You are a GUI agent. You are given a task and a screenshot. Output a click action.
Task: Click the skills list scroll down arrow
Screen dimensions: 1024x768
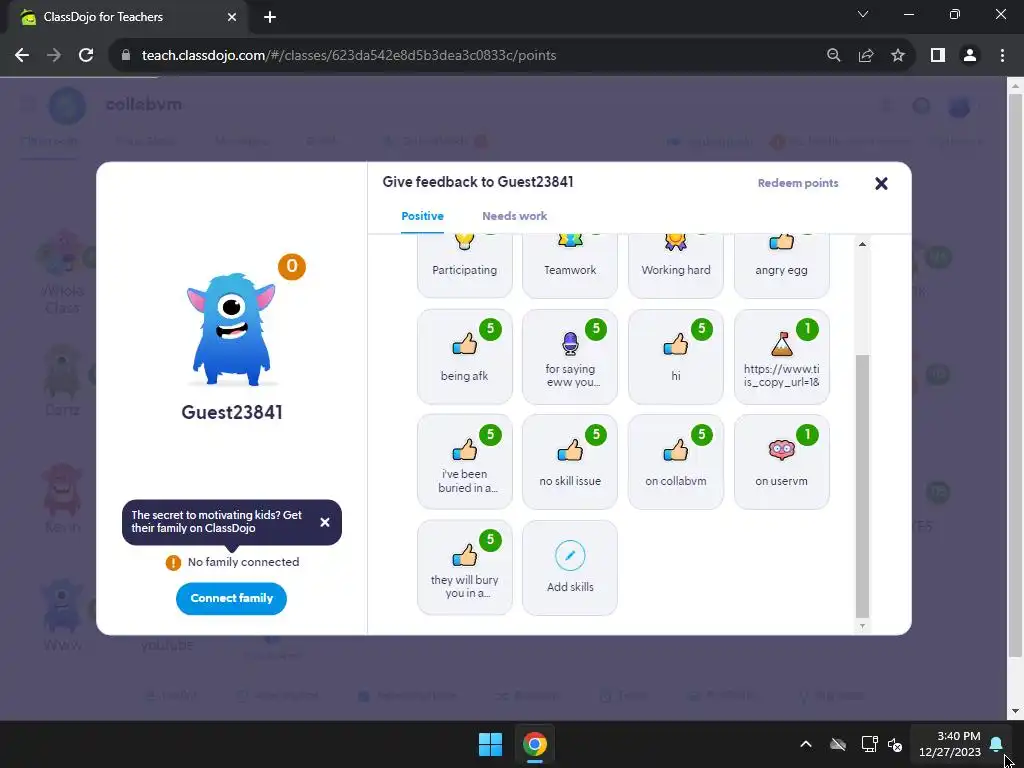point(862,626)
